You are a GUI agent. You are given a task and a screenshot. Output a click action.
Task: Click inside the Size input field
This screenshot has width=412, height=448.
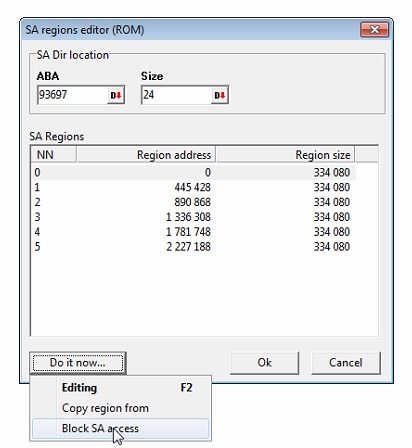point(176,95)
